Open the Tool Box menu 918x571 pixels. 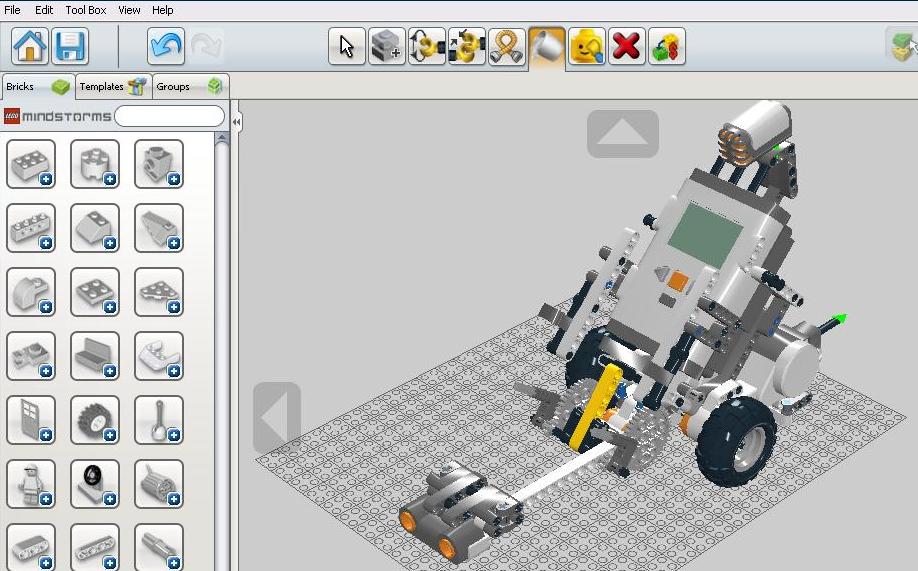point(86,10)
